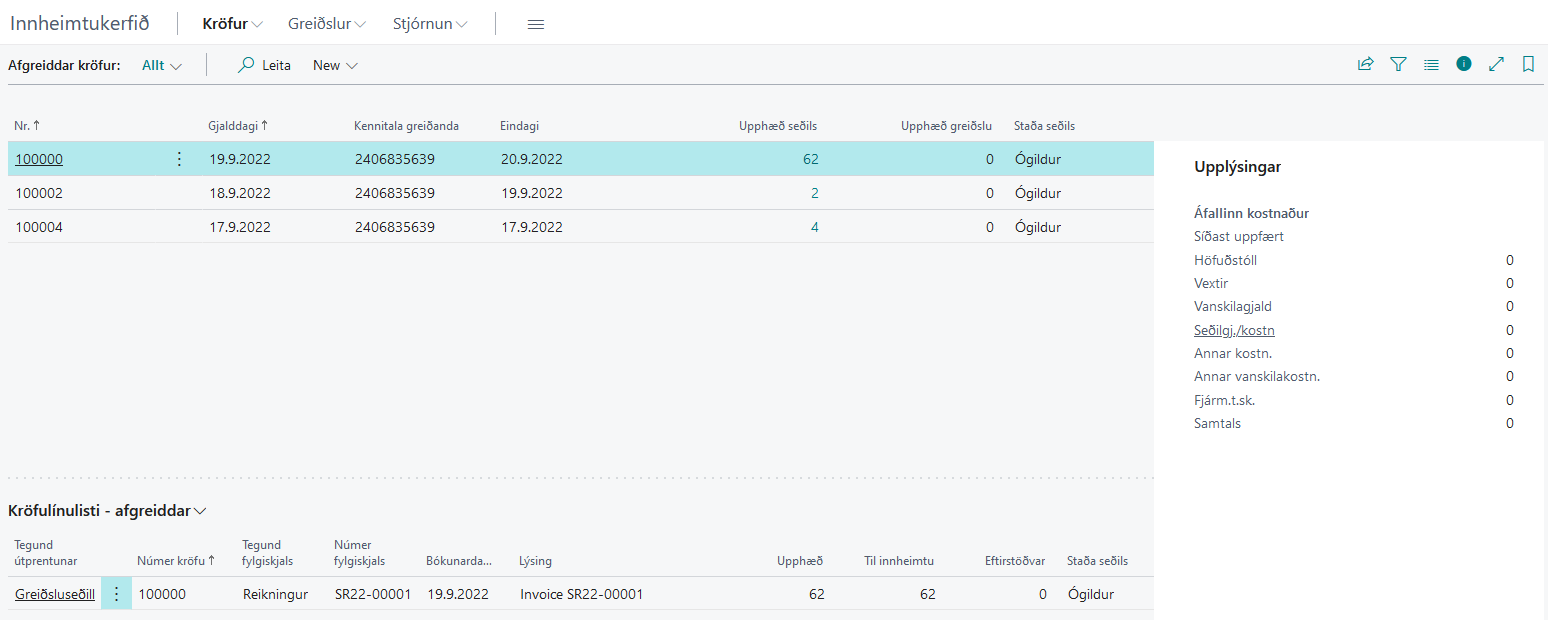1548x620 pixels.
Task: Click the bookmark icon
Action: [x=1528, y=64]
